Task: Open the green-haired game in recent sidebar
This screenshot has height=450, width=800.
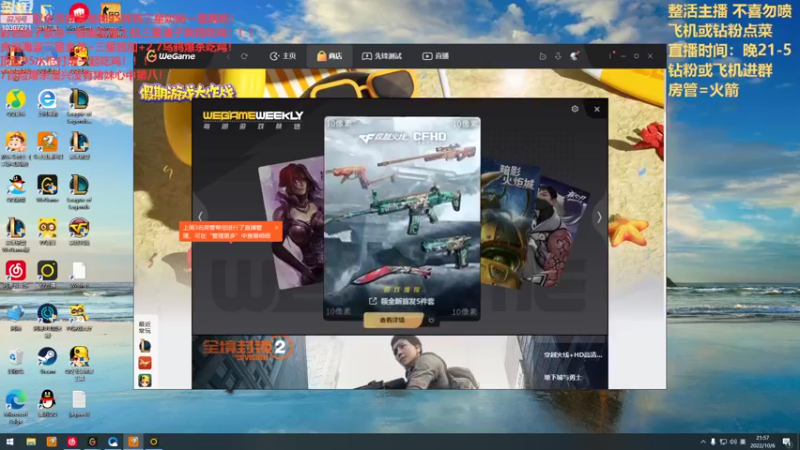Action: (145, 380)
